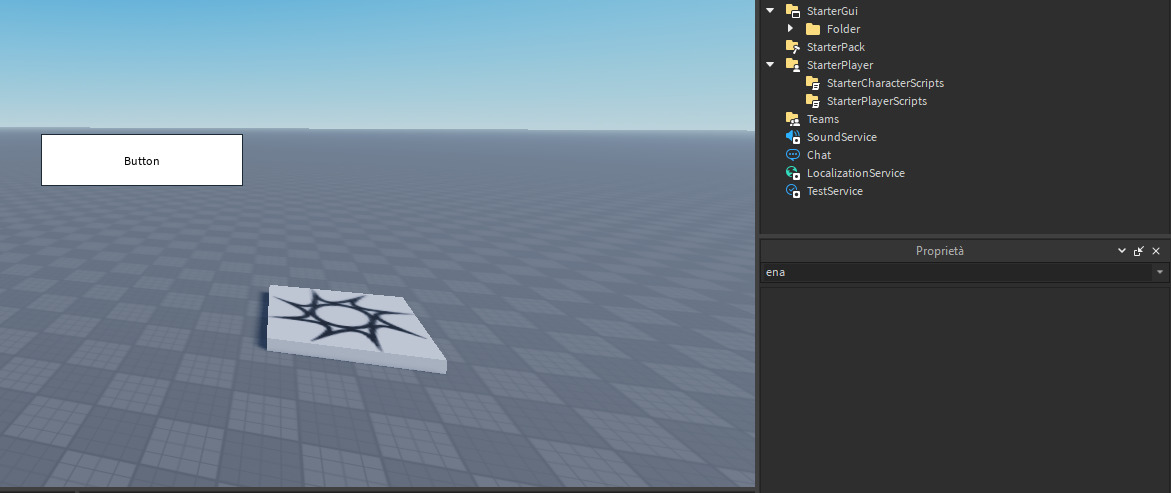Click the TestService icon
The width and height of the screenshot is (1171, 493).
tap(793, 190)
